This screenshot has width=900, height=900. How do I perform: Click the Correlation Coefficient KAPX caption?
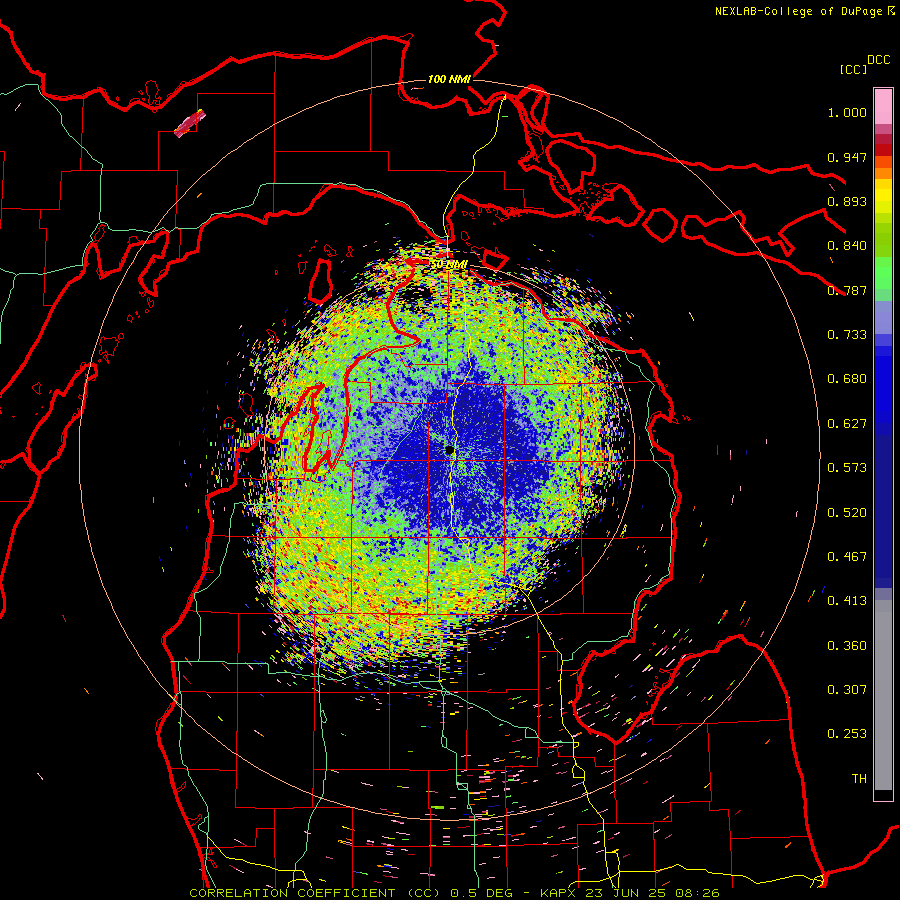454,893
